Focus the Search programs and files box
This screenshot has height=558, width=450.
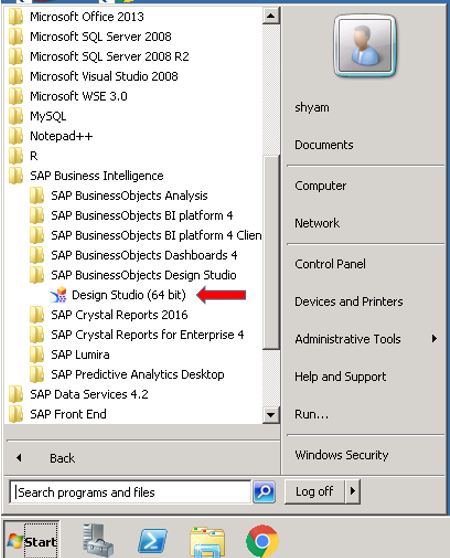point(130,492)
